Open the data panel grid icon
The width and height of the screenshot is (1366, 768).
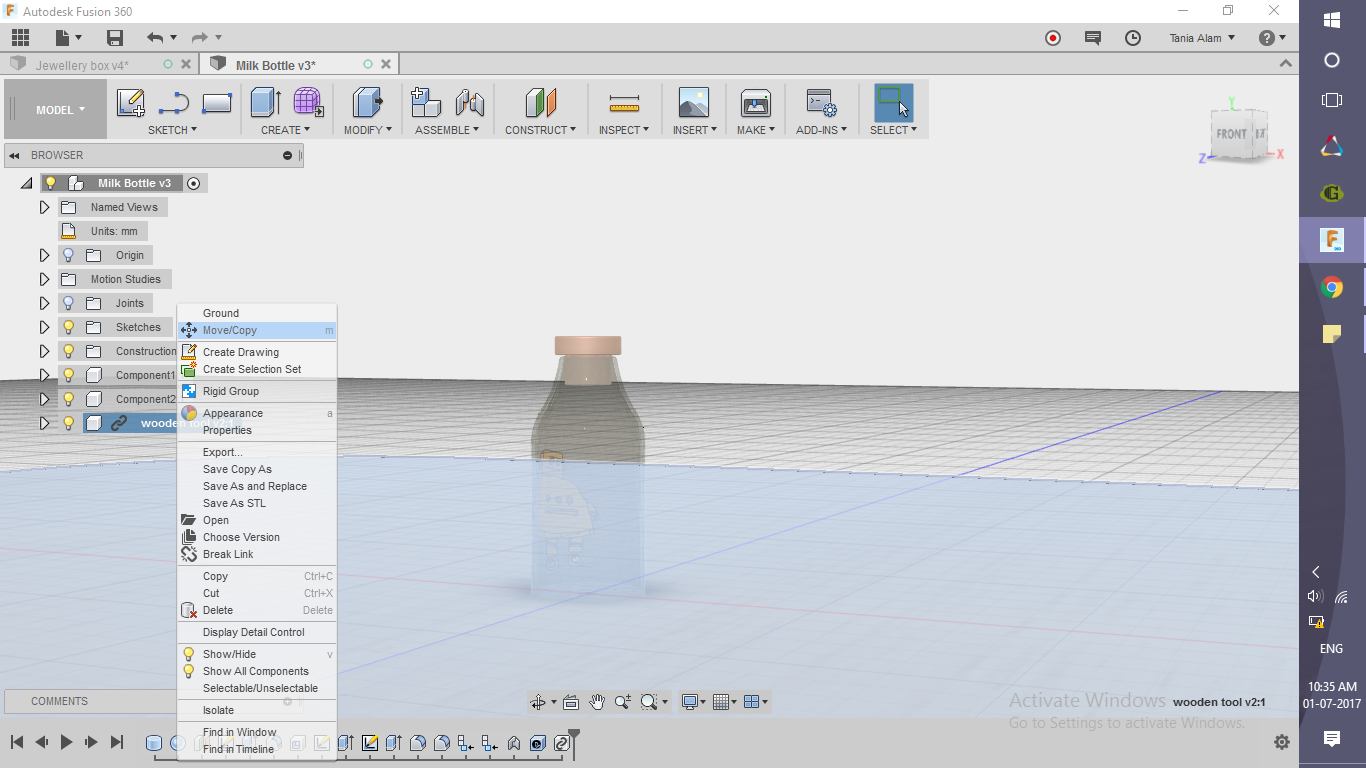tap(20, 38)
